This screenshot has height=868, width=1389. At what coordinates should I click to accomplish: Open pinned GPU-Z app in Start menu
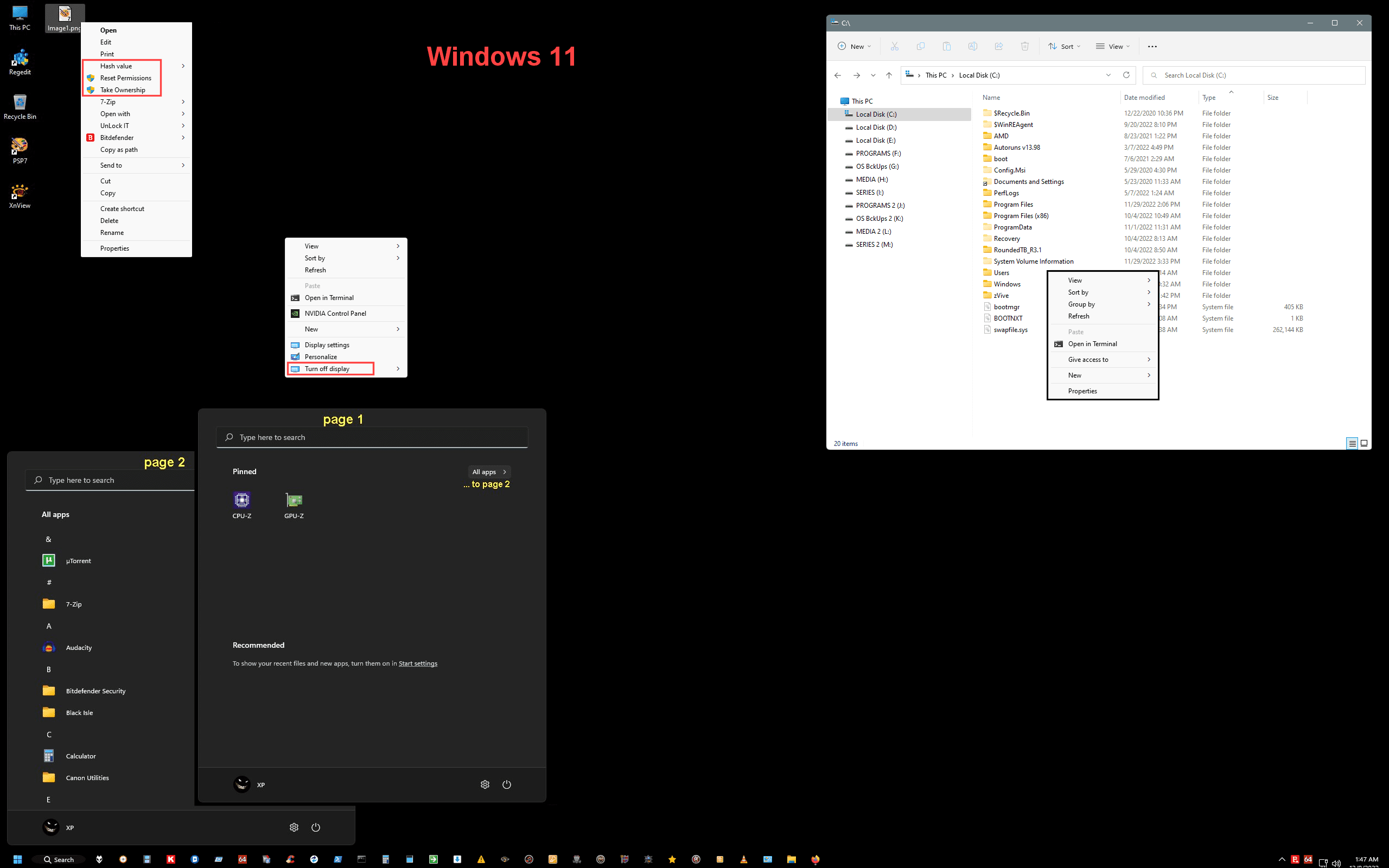(x=294, y=505)
